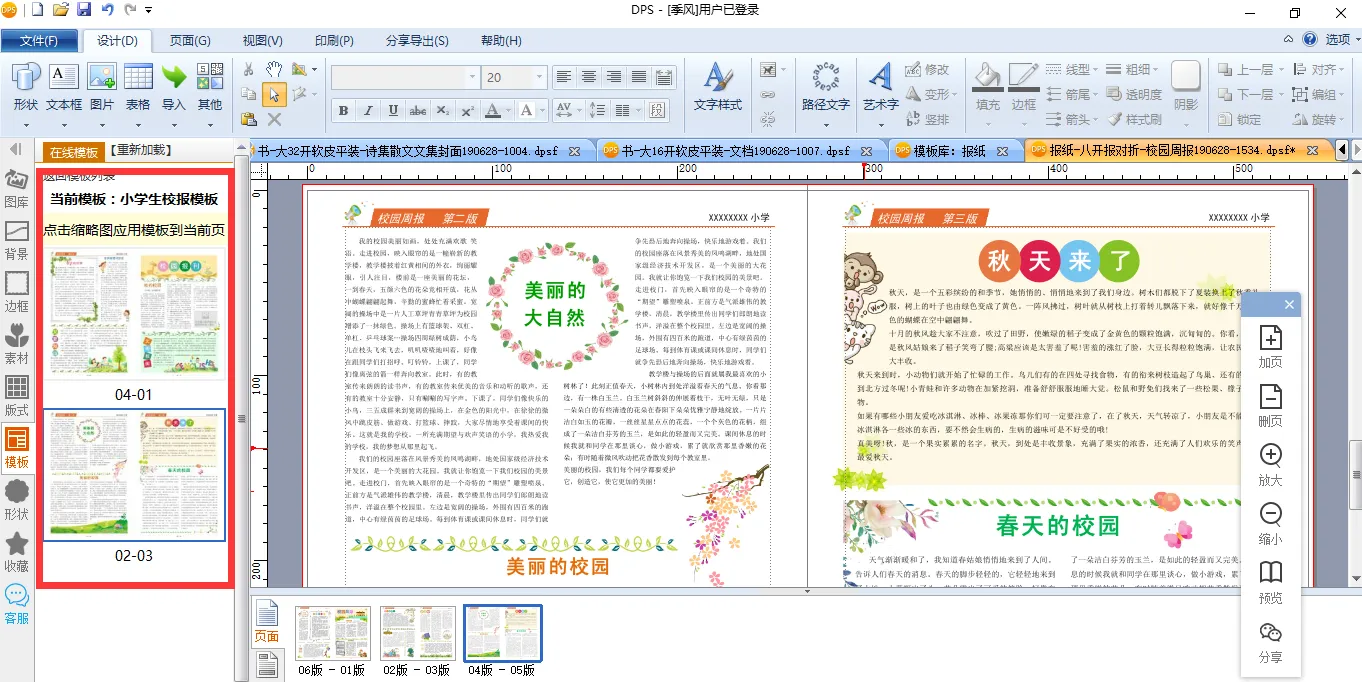Click the 导入 import green arrow icon
Image resolution: width=1362 pixels, height=682 pixels.
(174, 87)
